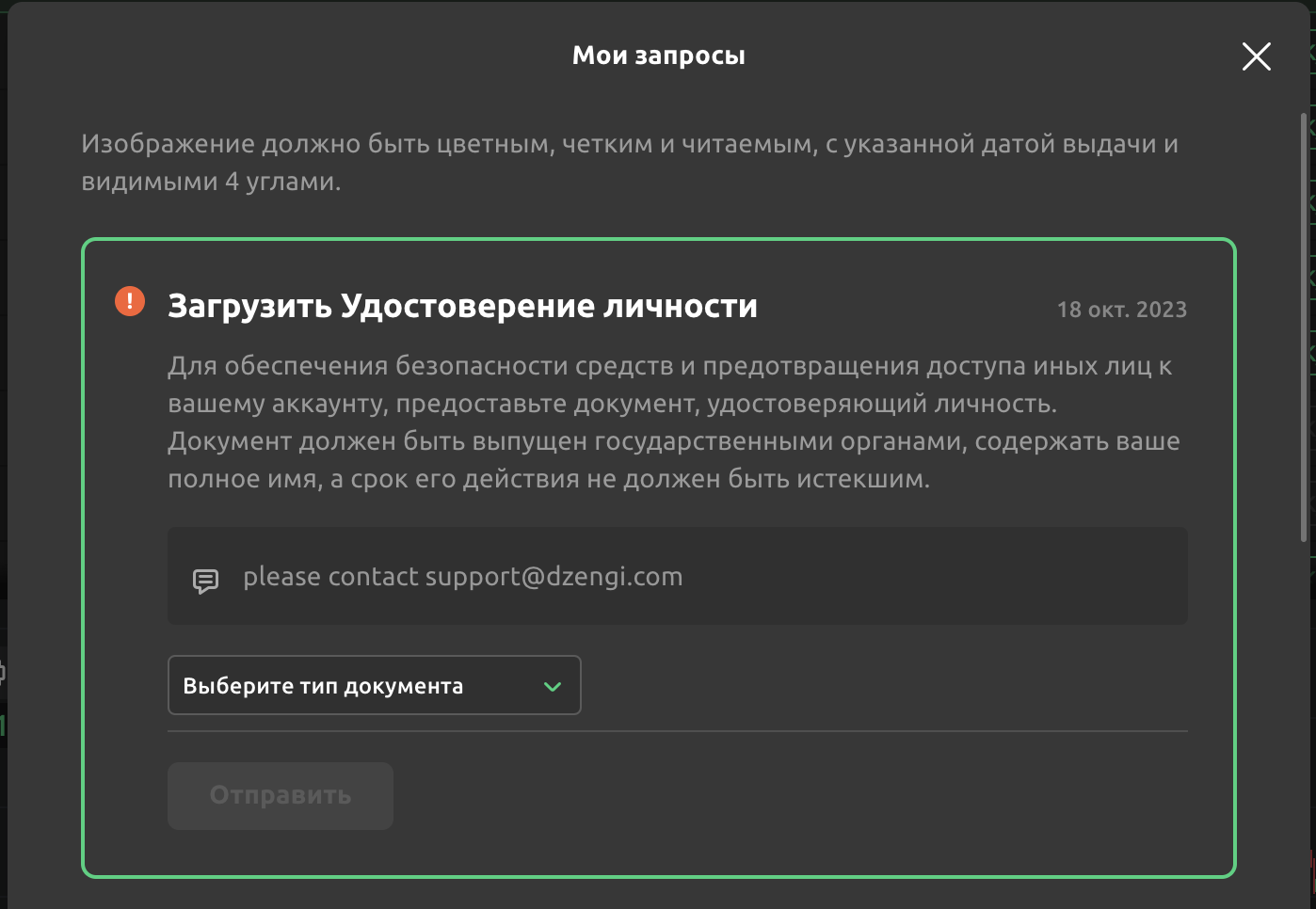The image size is (1316, 909).
Task: Open the Выберите тип документа dropdown
Action: 374,685
